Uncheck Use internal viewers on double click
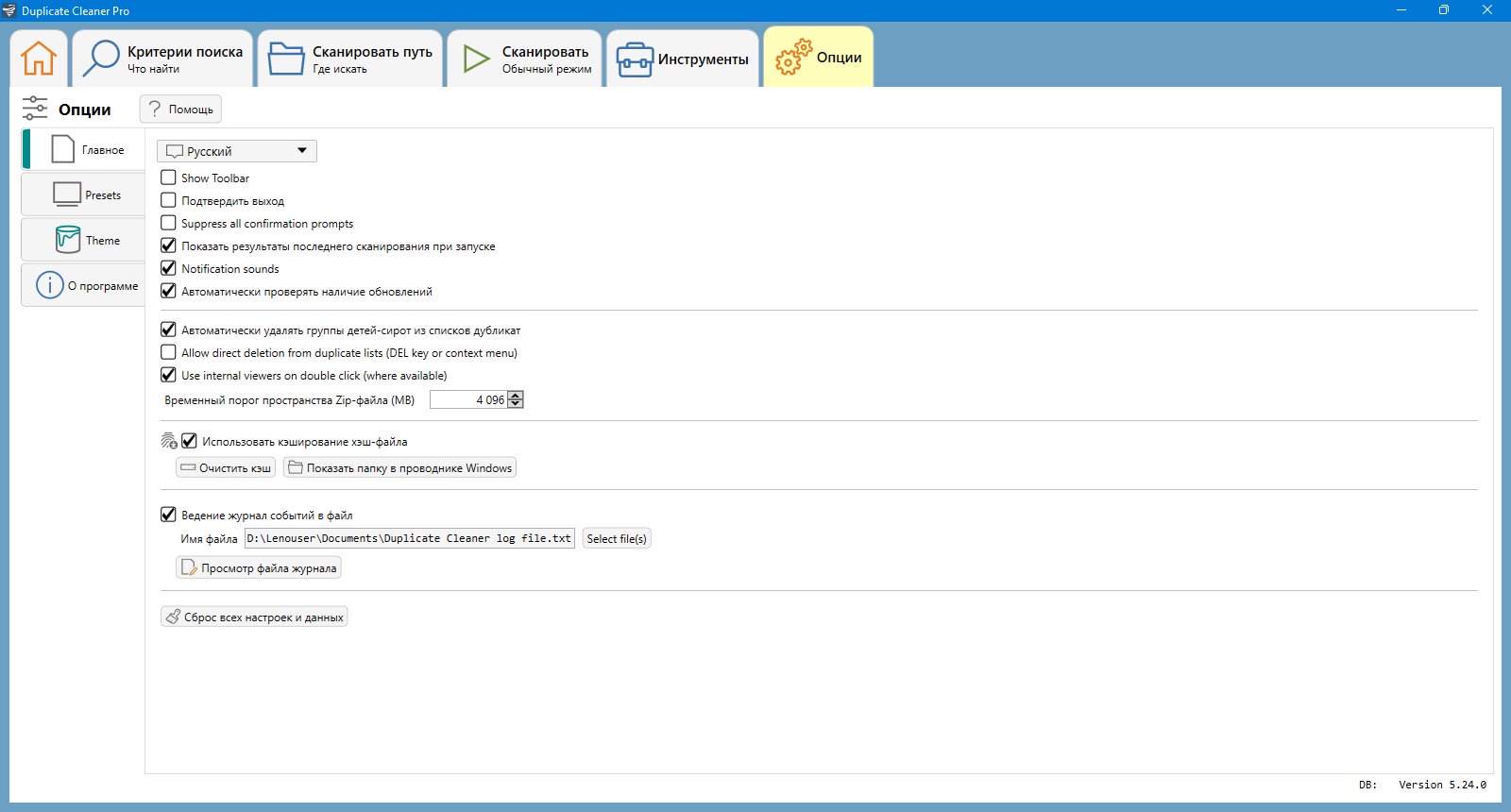 pyautogui.click(x=168, y=375)
